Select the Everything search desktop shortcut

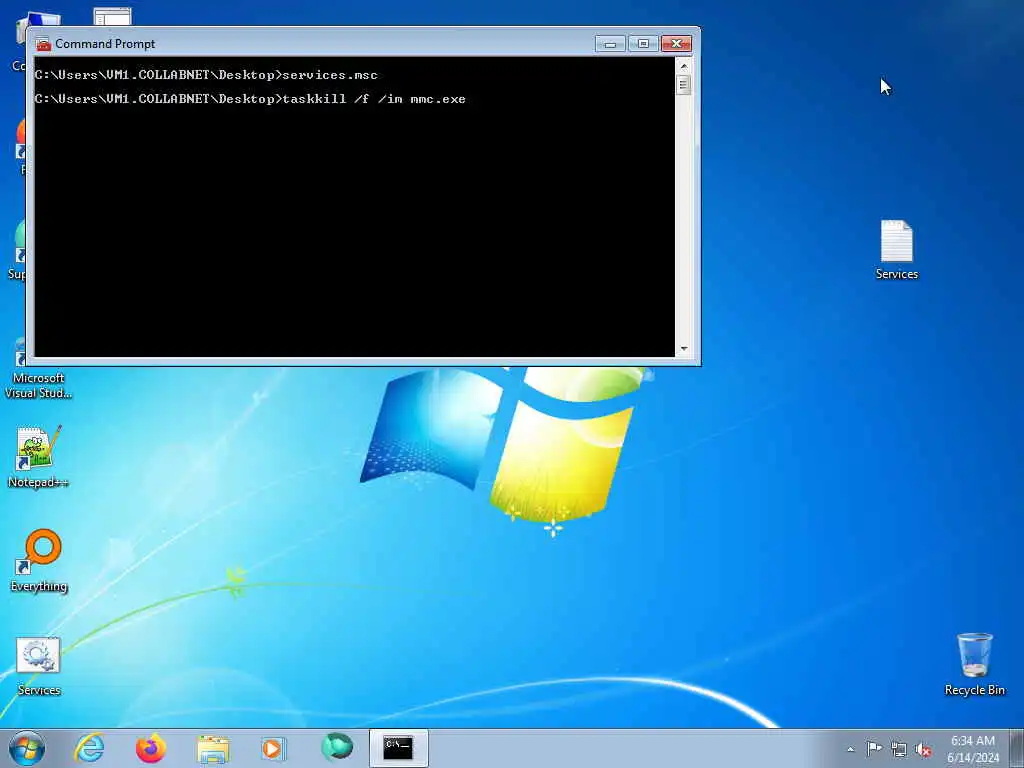point(39,560)
